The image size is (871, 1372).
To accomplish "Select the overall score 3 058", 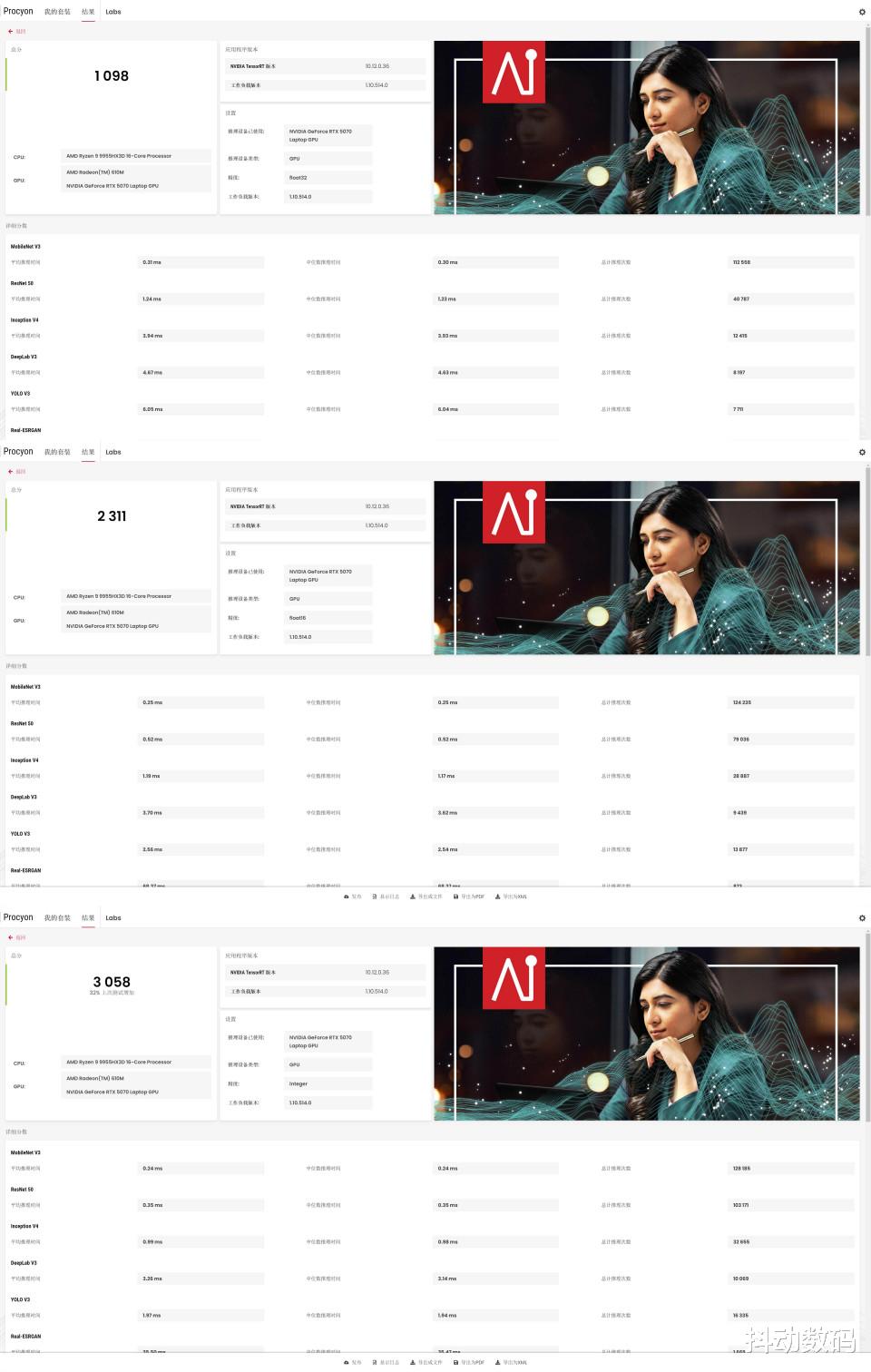I will pyautogui.click(x=112, y=982).
